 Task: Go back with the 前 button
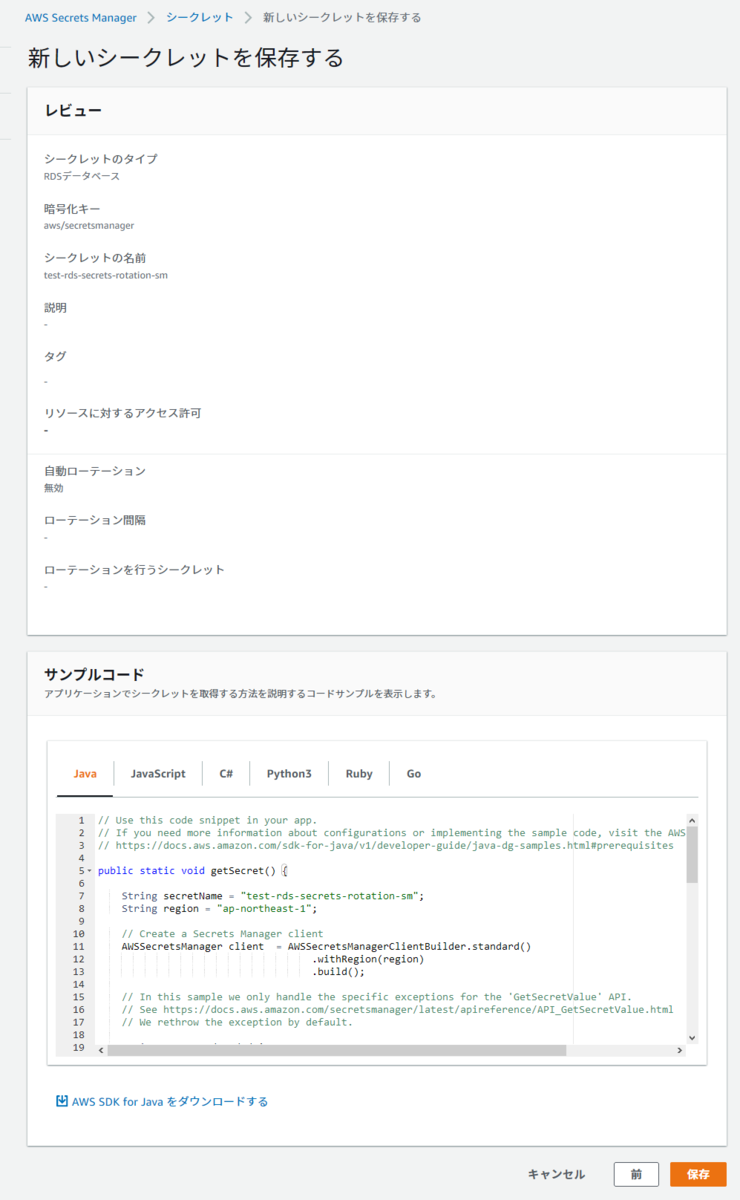636,1174
